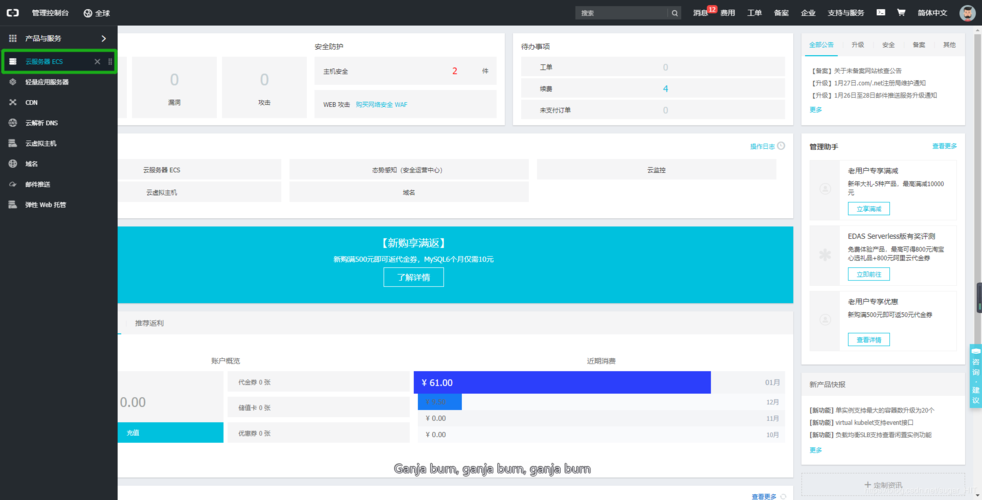Open the 支持与服务 top menu

point(846,13)
